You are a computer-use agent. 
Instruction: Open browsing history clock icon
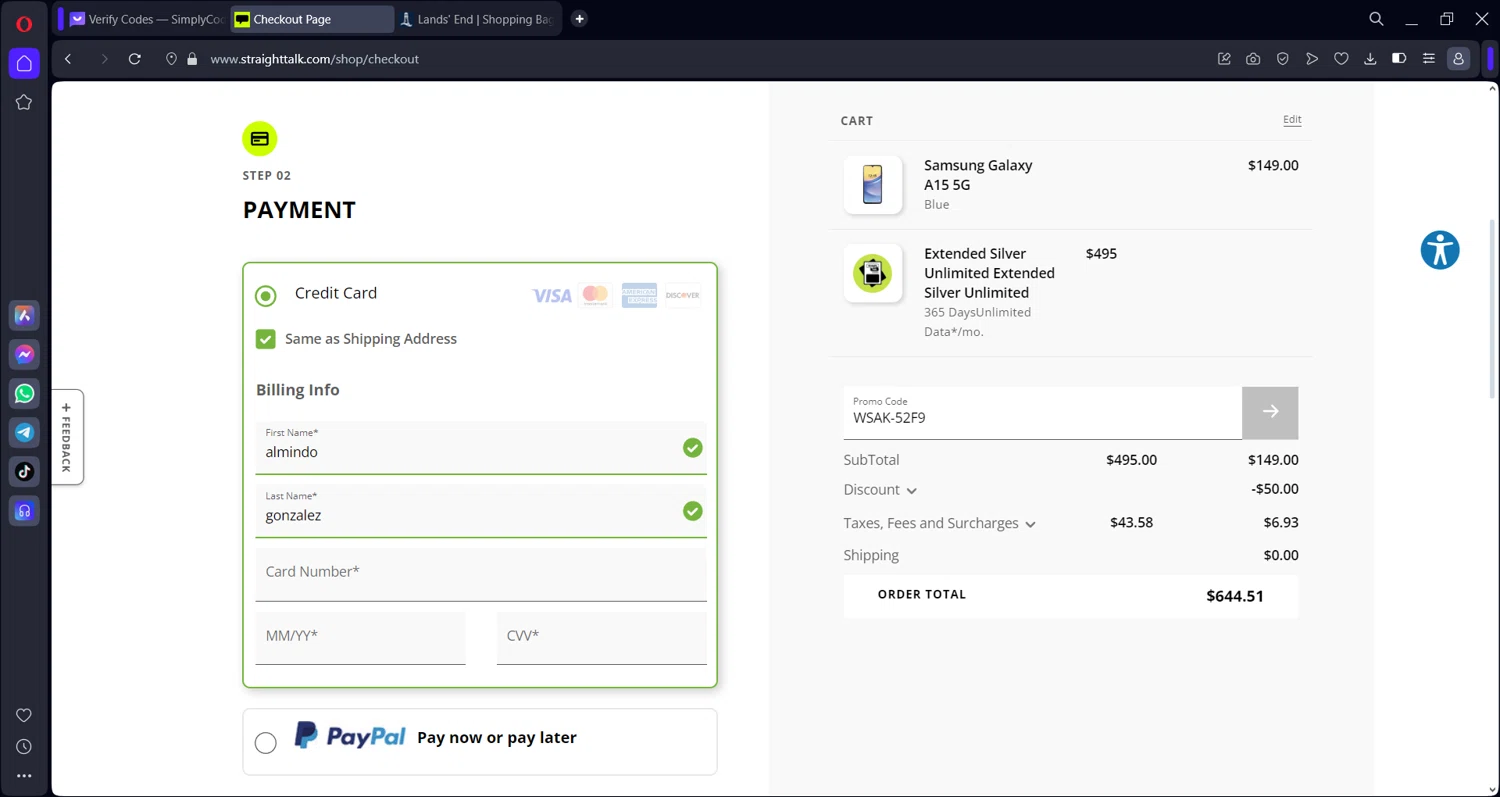click(x=24, y=747)
